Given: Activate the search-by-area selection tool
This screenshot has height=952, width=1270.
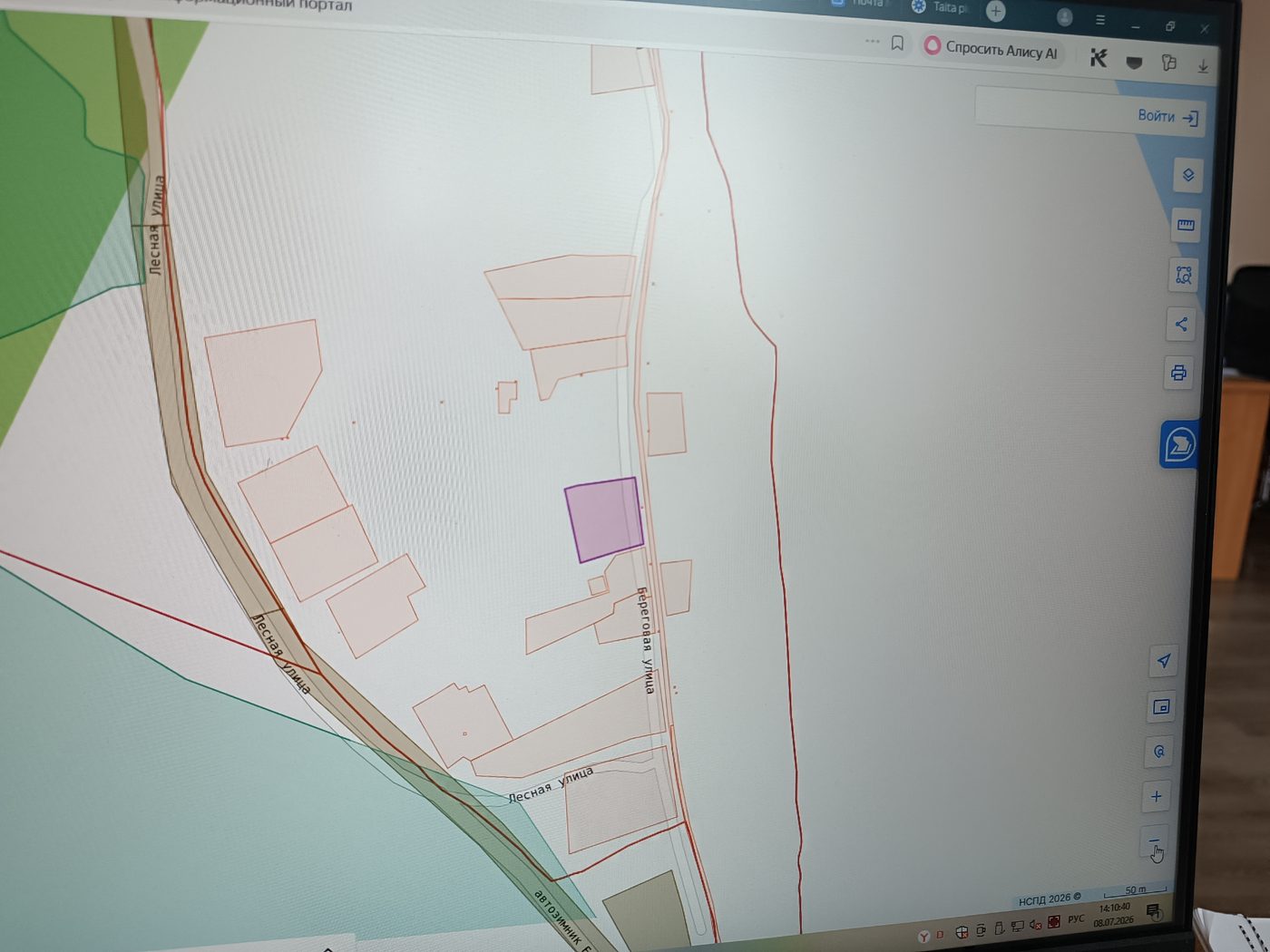Looking at the screenshot, I should pyautogui.click(x=1183, y=275).
